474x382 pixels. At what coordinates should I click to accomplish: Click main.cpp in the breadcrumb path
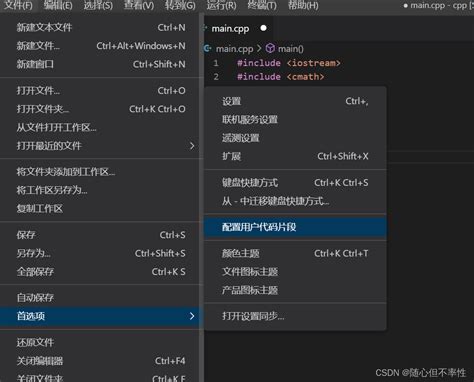[234, 49]
